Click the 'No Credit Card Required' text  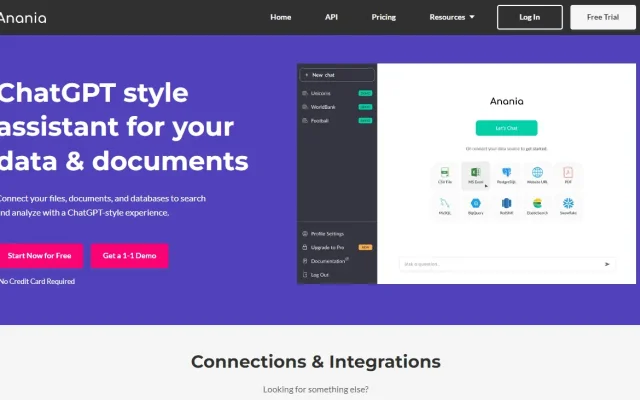(37, 281)
